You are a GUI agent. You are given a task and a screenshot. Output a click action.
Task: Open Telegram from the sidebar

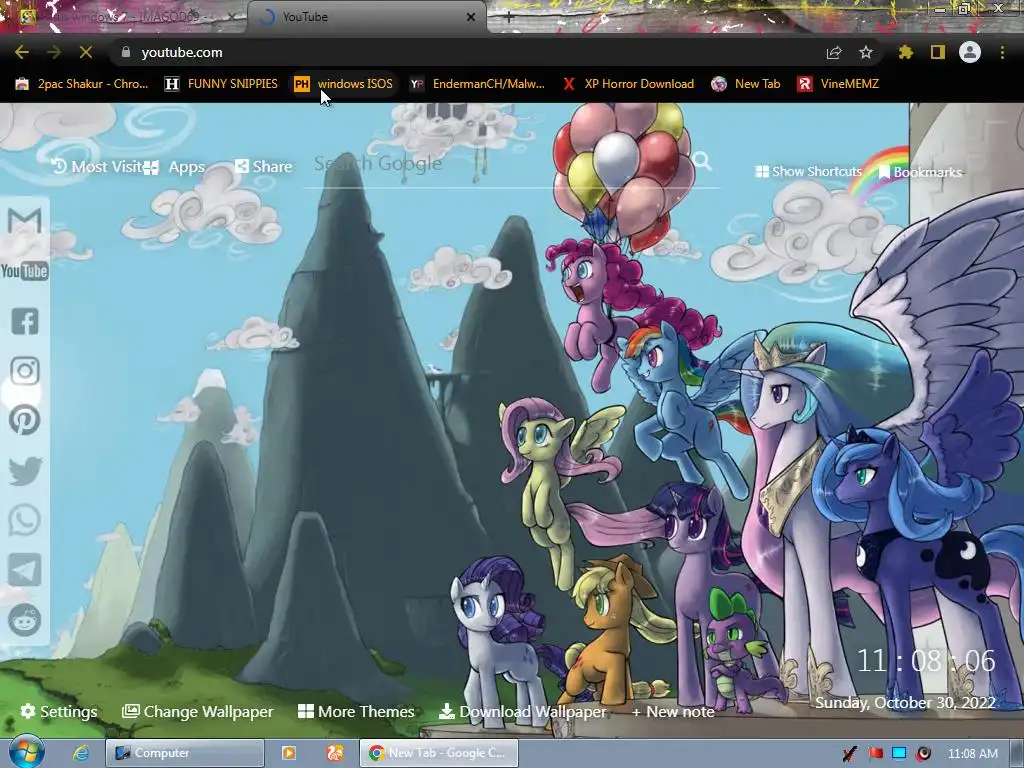click(25, 570)
